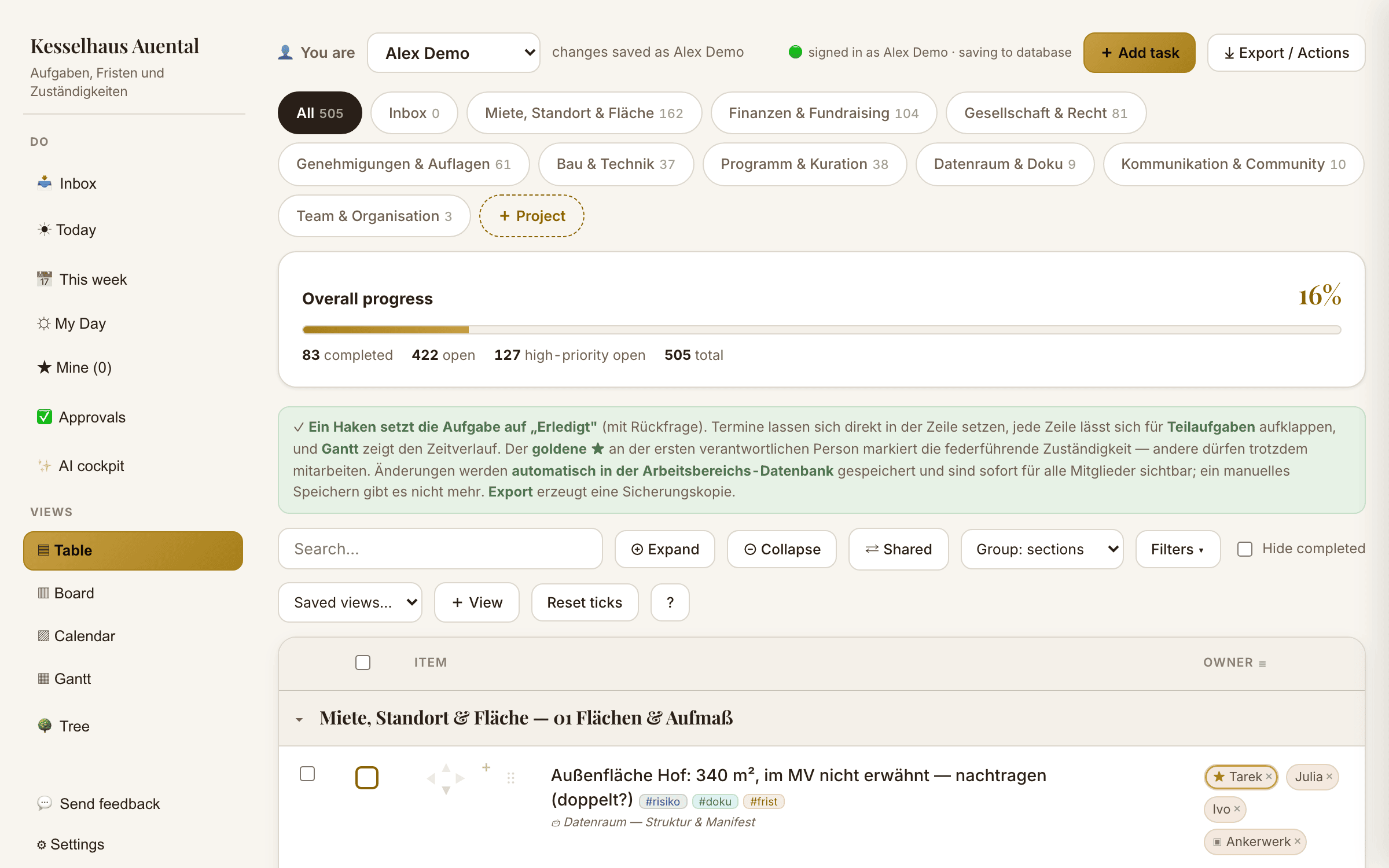Collapse the Miete, Standort & Fläche section
This screenshot has width=1389, height=868.
(x=299, y=719)
